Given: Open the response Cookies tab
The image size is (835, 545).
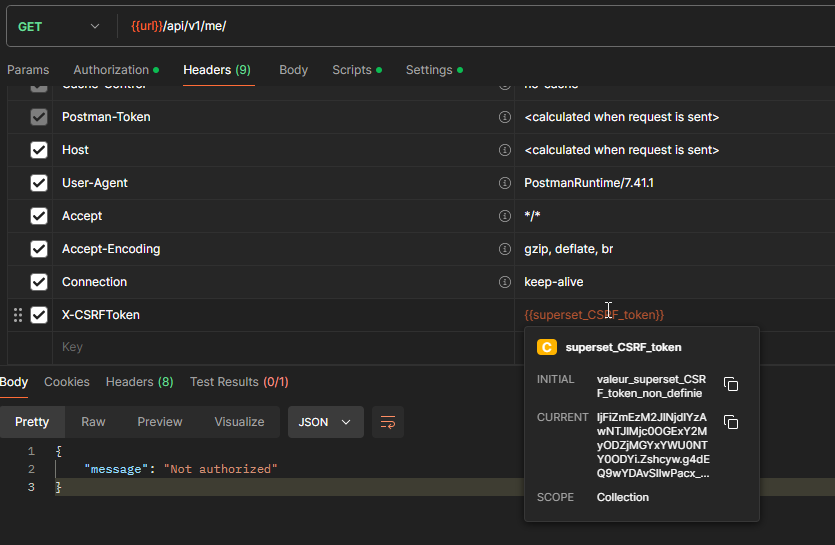Looking at the screenshot, I should coord(67,382).
